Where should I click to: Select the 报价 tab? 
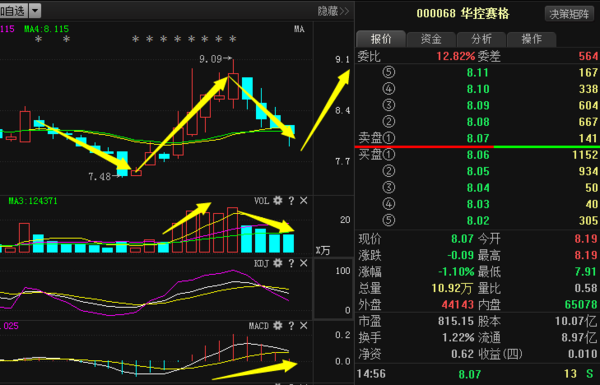click(381, 39)
